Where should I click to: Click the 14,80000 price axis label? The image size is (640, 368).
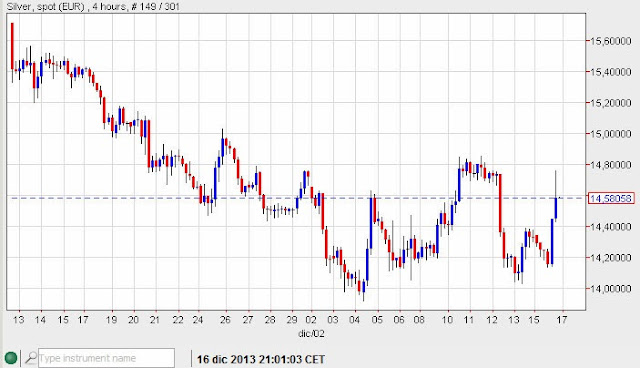(x=611, y=165)
